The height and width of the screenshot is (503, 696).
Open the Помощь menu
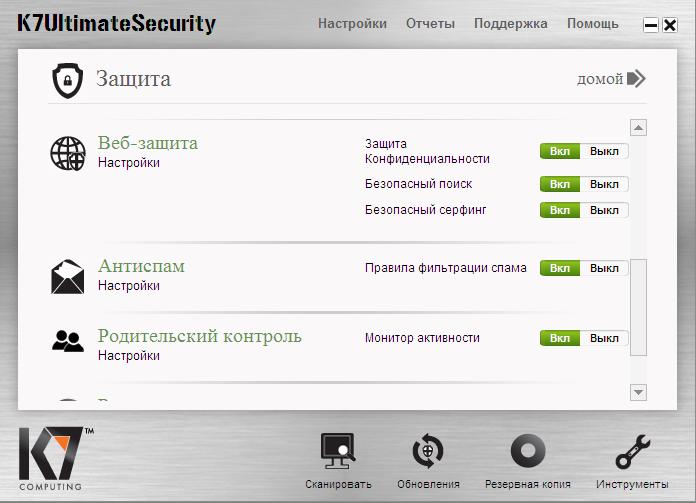point(593,24)
